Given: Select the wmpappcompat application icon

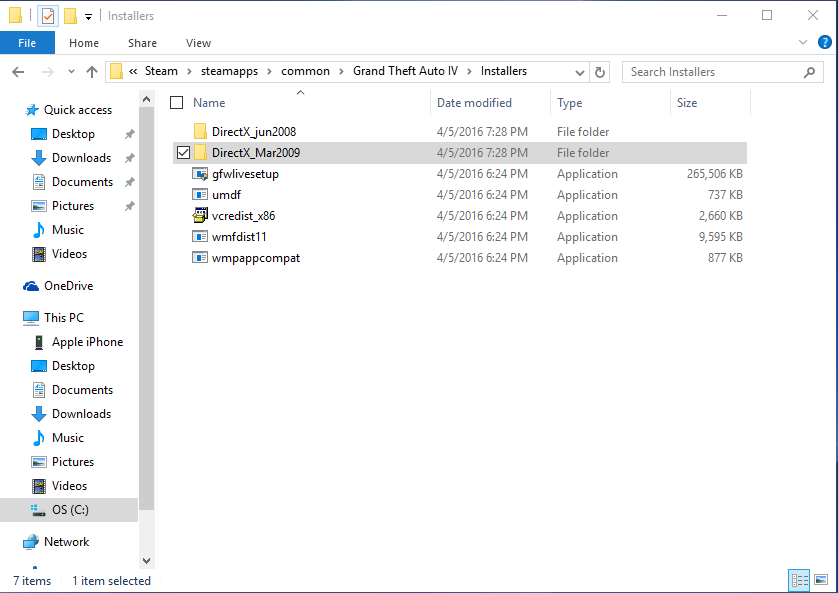Looking at the screenshot, I should tap(200, 258).
